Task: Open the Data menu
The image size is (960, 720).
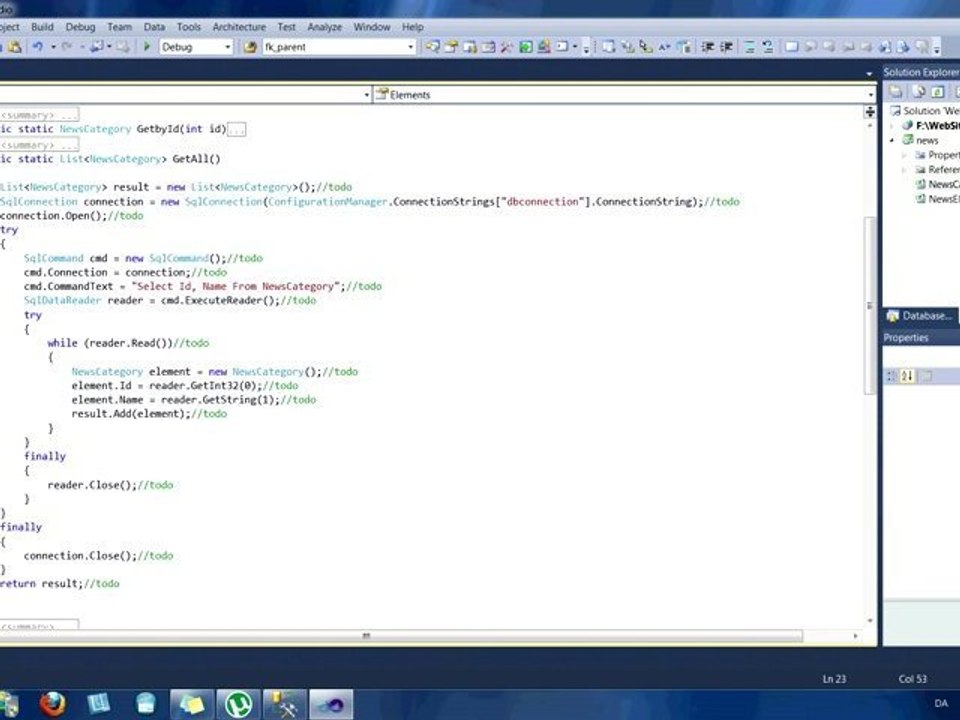Action: pyautogui.click(x=154, y=27)
